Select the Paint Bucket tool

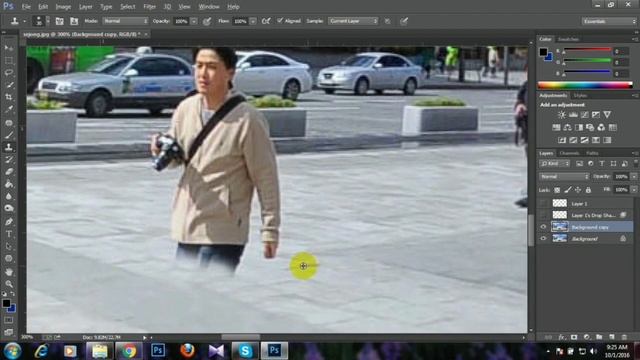click(9, 184)
